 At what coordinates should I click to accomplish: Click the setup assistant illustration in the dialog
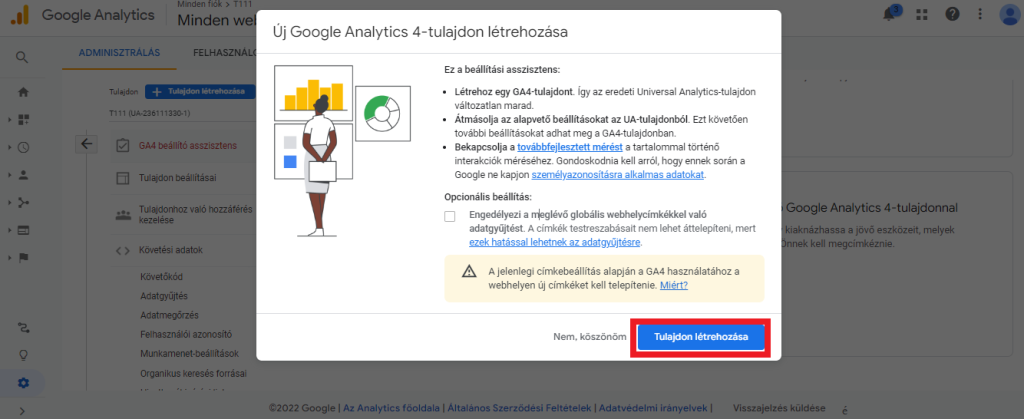pos(342,150)
